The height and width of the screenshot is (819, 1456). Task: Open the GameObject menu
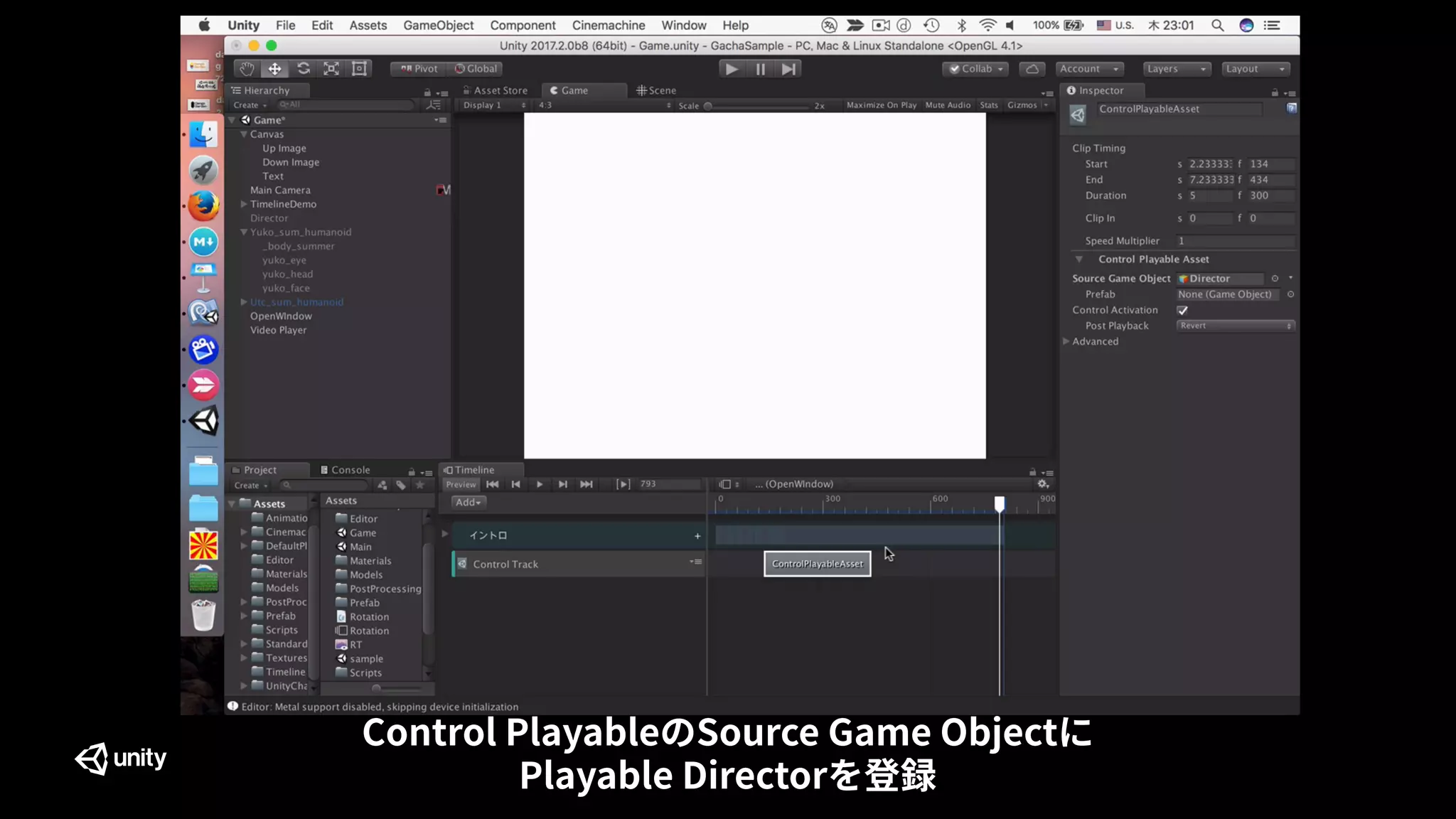438,25
